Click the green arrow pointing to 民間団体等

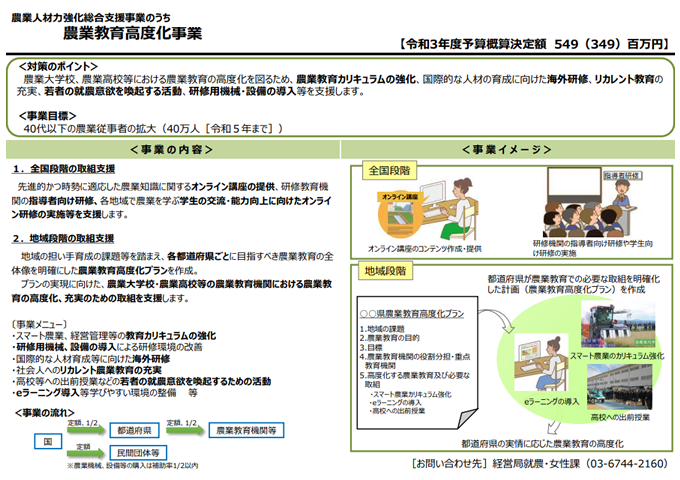(x=86, y=453)
